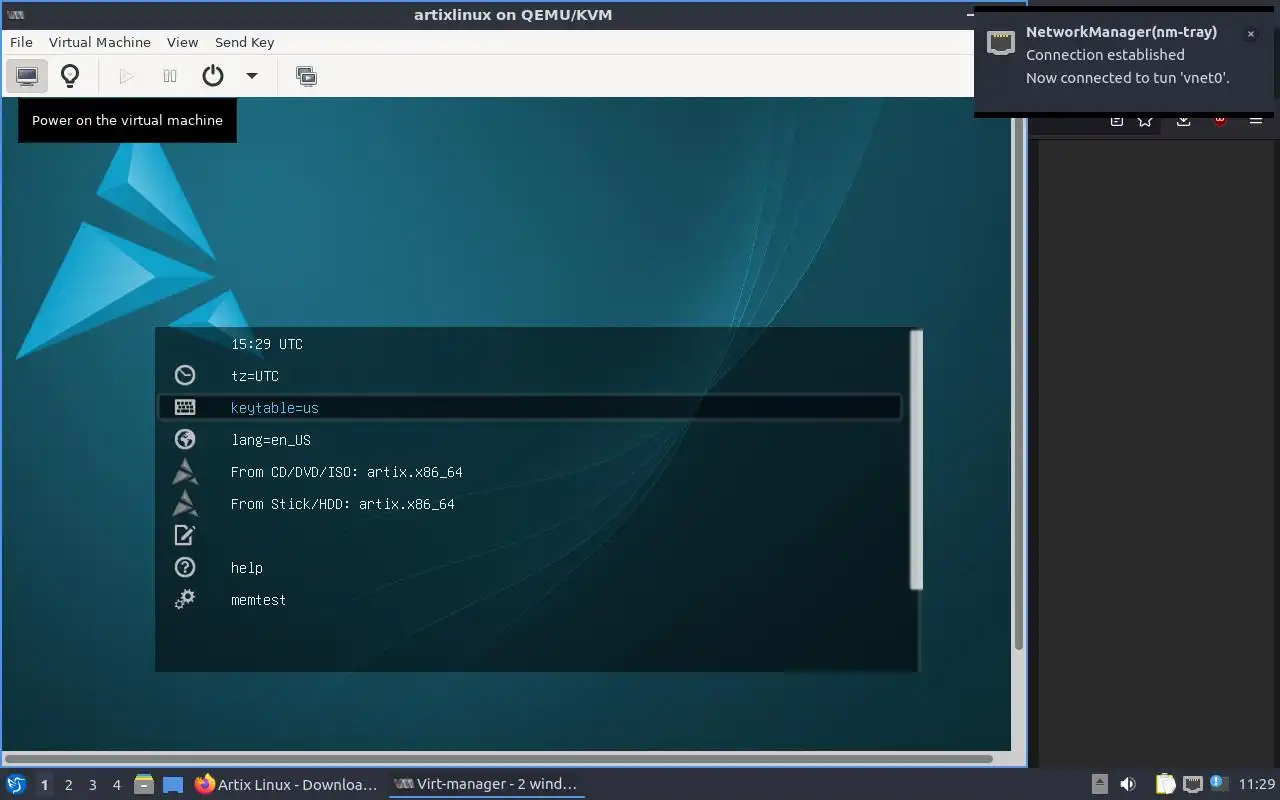1280x800 pixels.
Task: Switch to Virt-manager taskbar entry
Action: tap(486, 784)
